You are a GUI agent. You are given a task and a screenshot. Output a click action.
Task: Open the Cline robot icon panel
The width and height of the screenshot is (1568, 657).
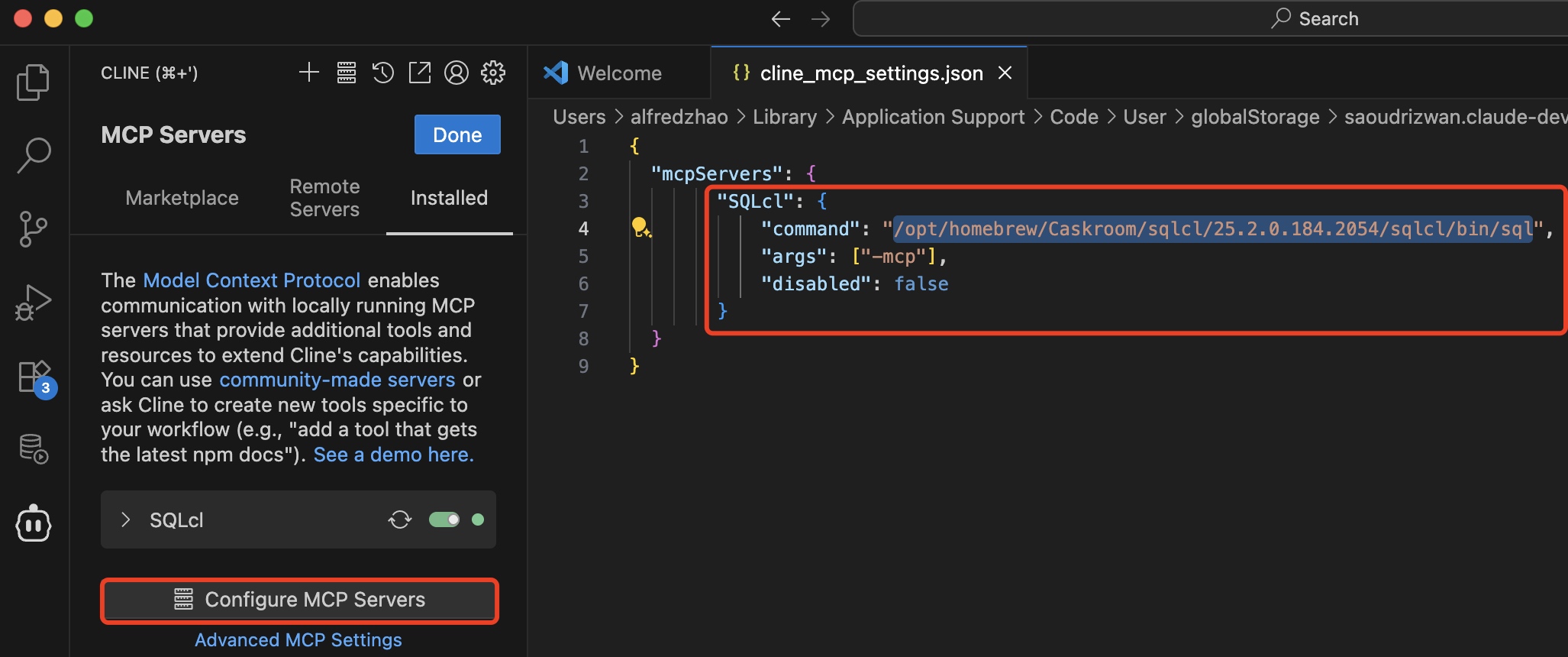coord(34,523)
